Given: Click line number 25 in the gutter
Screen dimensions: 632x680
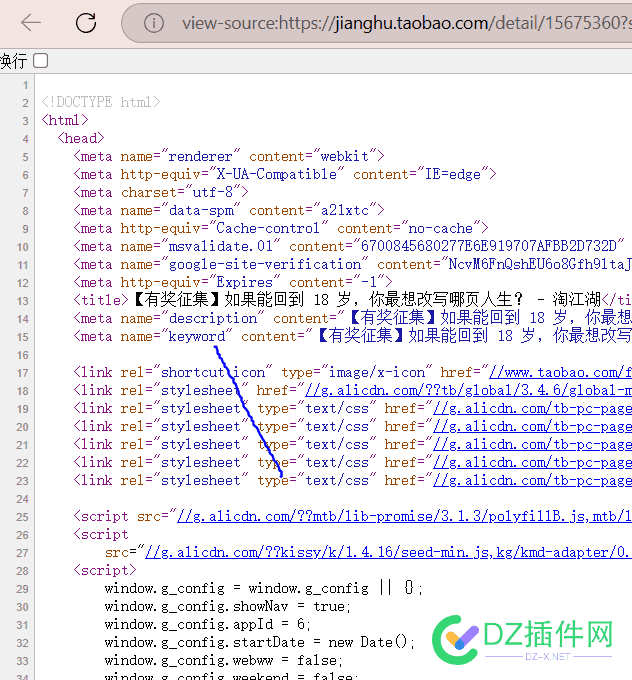Looking at the screenshot, I should 23,517.
